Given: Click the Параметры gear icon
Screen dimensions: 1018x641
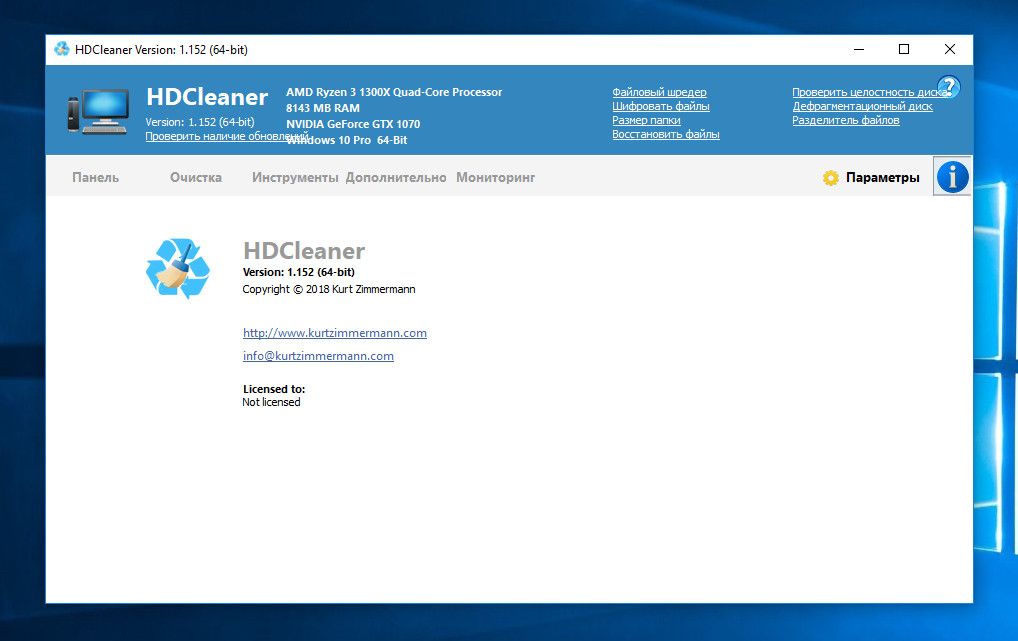Looking at the screenshot, I should 831,178.
